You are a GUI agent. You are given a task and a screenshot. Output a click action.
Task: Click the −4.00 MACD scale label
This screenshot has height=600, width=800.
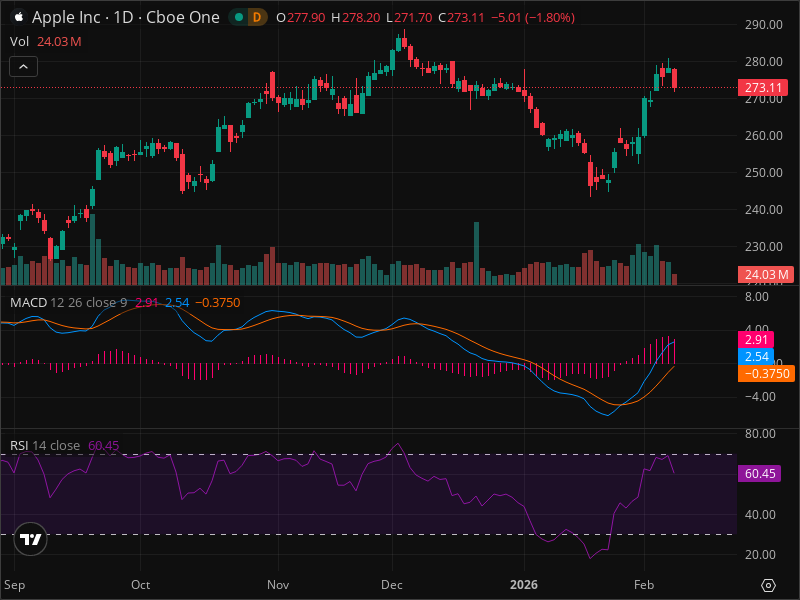click(760, 396)
